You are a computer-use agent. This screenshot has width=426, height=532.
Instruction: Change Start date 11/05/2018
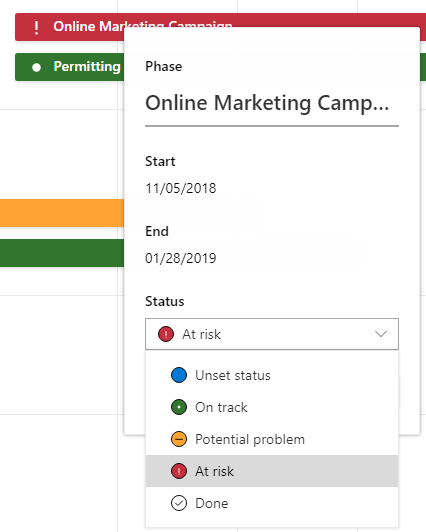(180, 188)
